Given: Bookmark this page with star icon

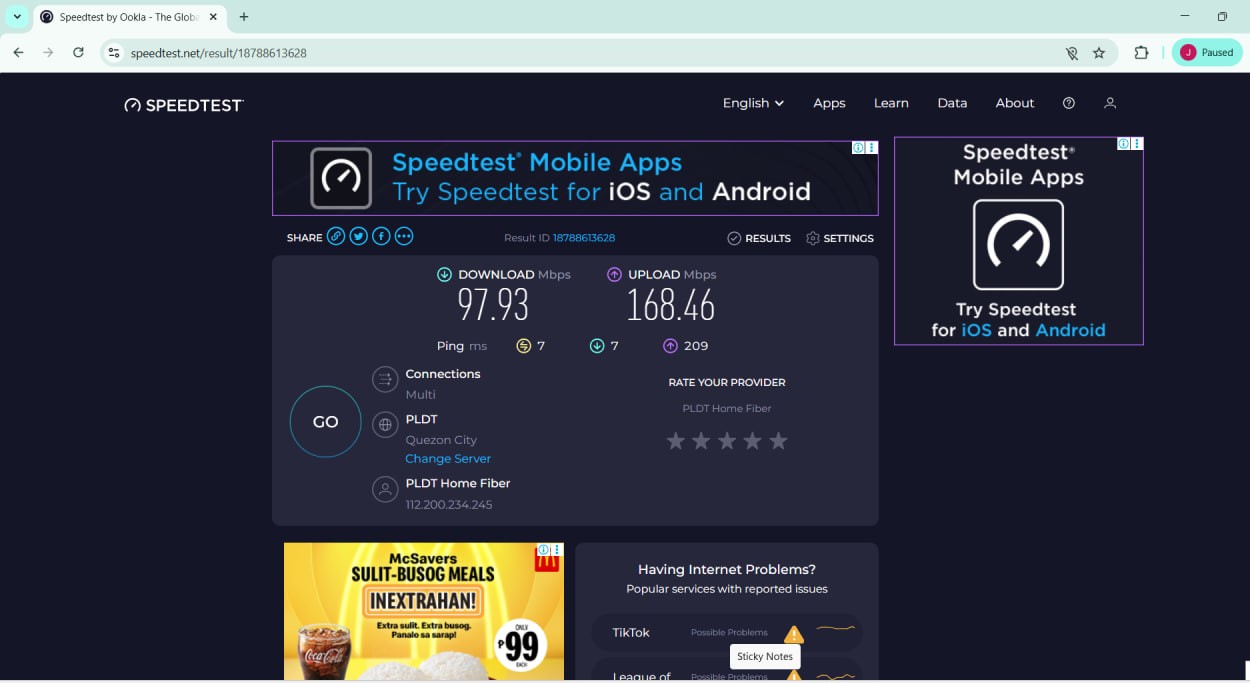Looking at the screenshot, I should coord(1099,53).
